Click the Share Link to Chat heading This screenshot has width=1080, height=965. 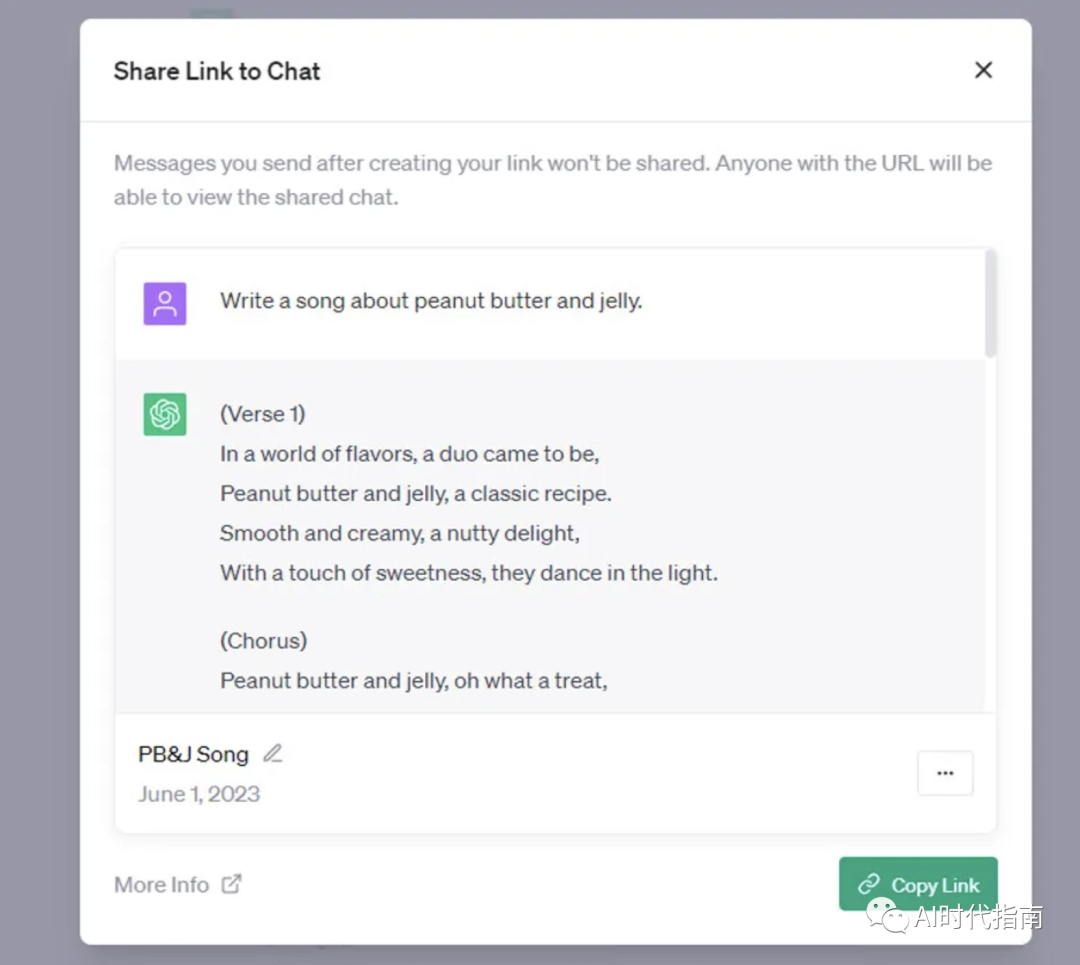(x=217, y=71)
